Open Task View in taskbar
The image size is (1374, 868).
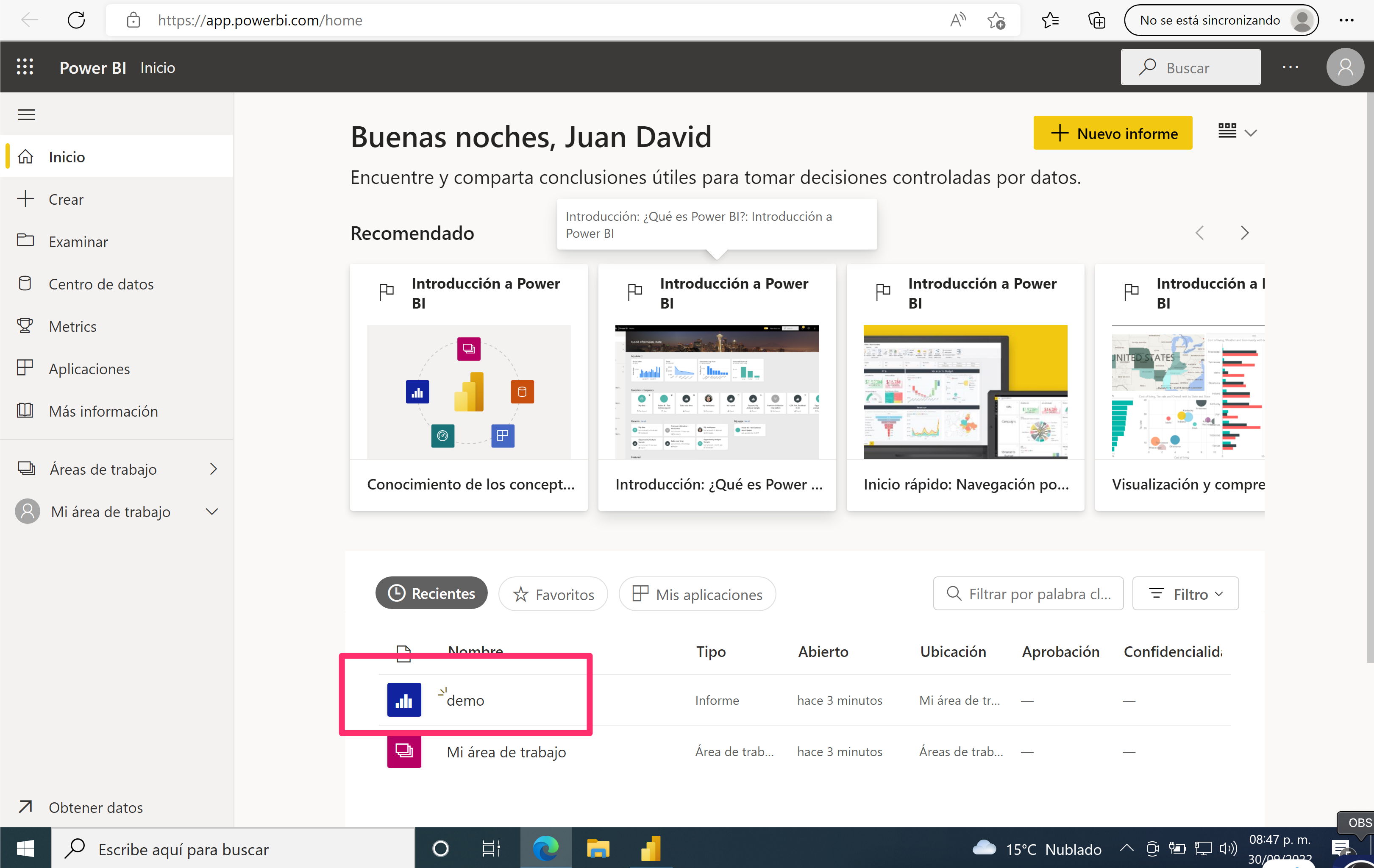(491, 849)
